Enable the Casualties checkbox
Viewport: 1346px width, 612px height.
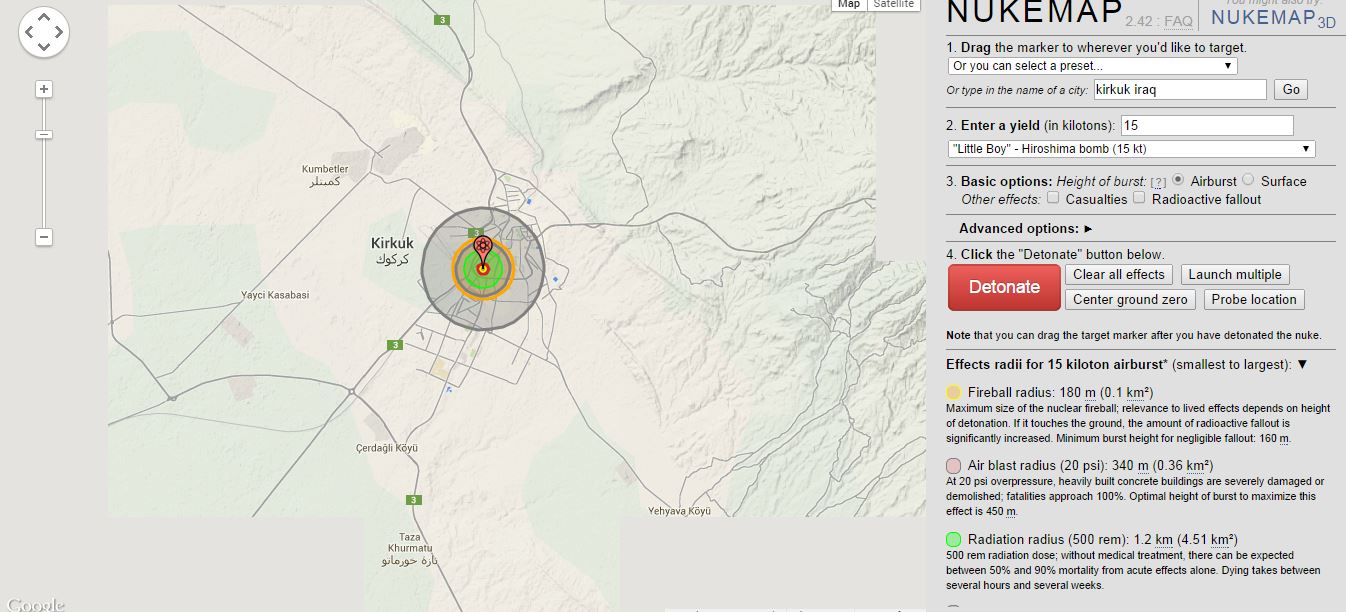(1053, 198)
